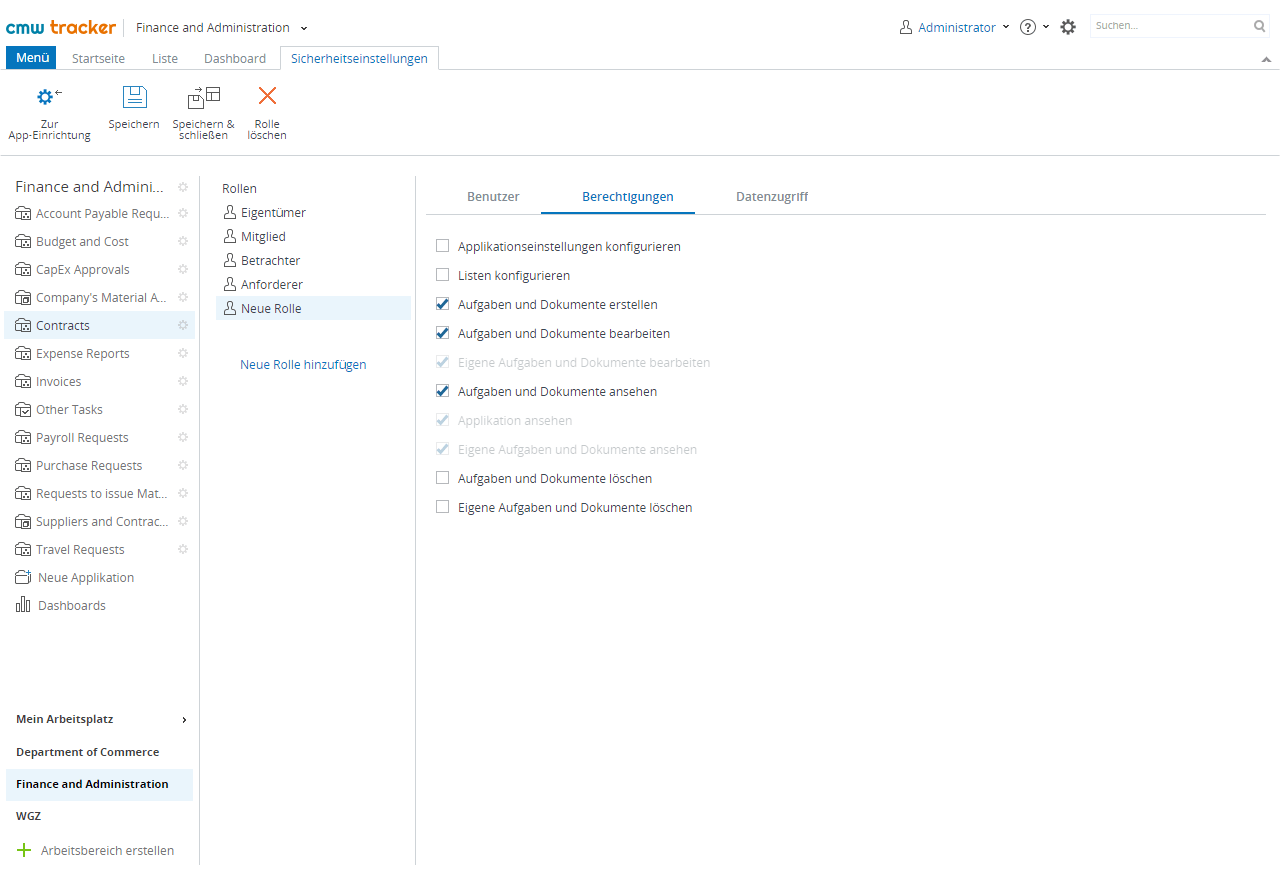Screen dimensions: 1280x875
Task: Click the cmw tracker logo
Action: (x=61, y=27)
